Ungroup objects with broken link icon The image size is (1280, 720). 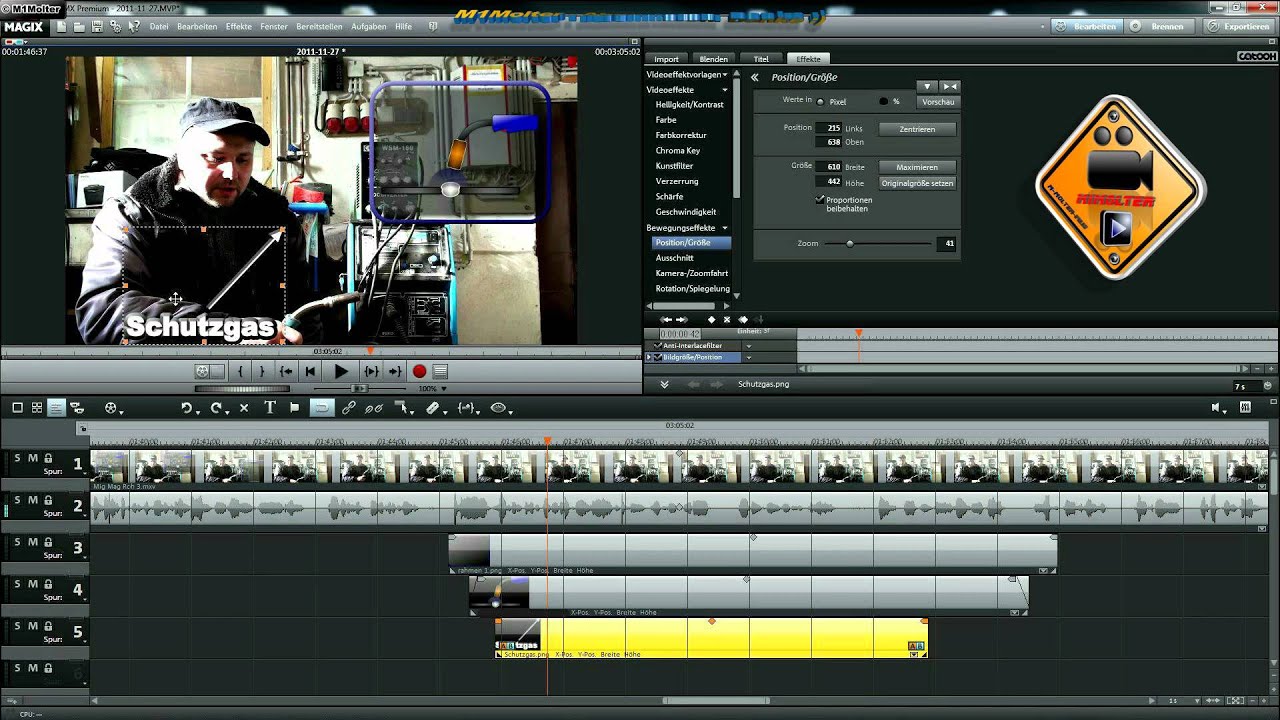click(374, 408)
